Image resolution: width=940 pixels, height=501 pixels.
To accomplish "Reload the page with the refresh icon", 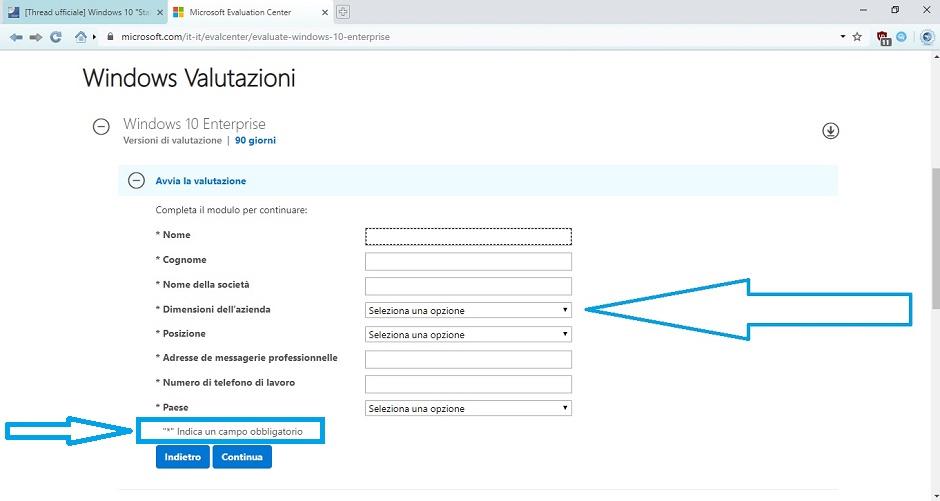I will click(56, 37).
